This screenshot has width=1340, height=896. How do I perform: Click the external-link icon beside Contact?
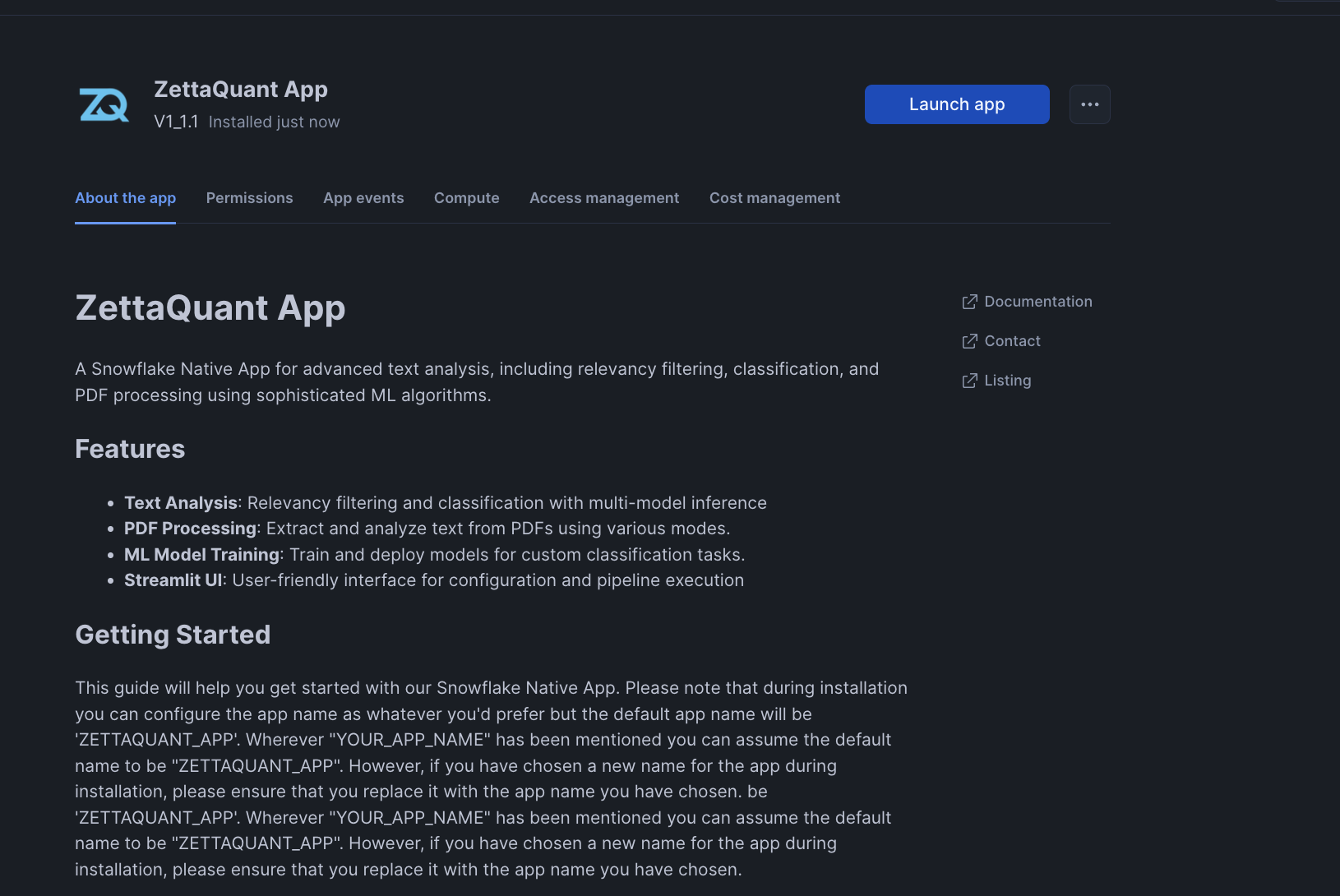[x=969, y=341]
